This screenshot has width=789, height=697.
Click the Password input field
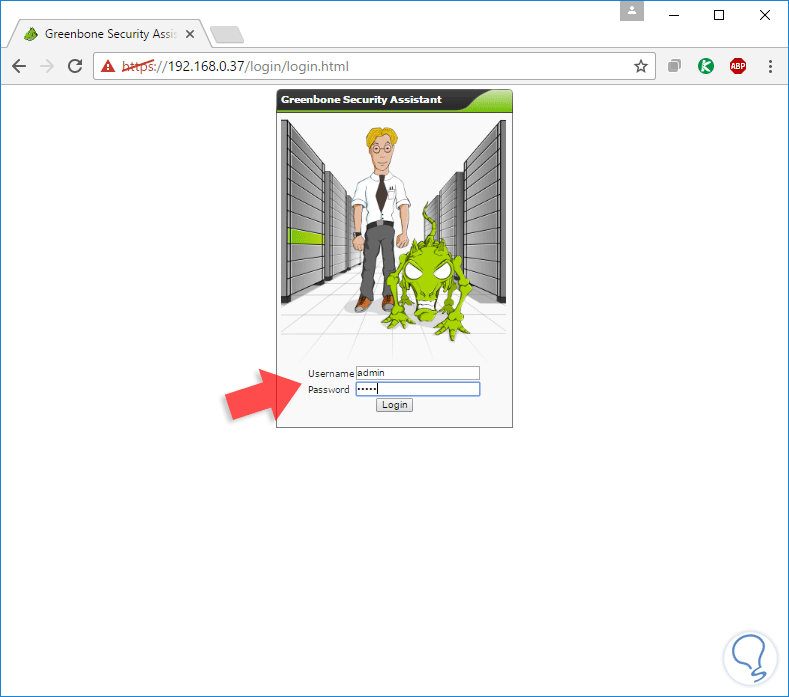pyautogui.click(x=418, y=389)
